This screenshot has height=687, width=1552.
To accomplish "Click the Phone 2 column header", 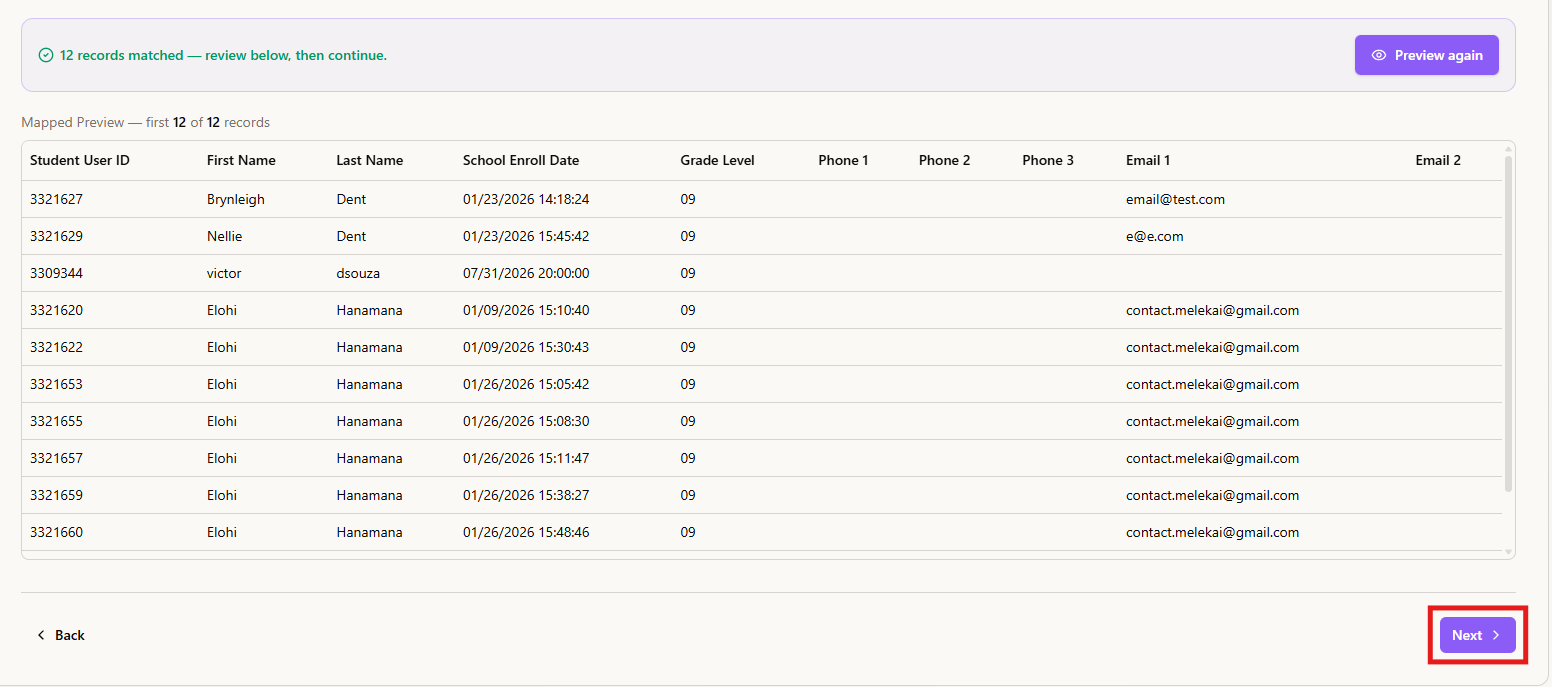I will 944,160.
